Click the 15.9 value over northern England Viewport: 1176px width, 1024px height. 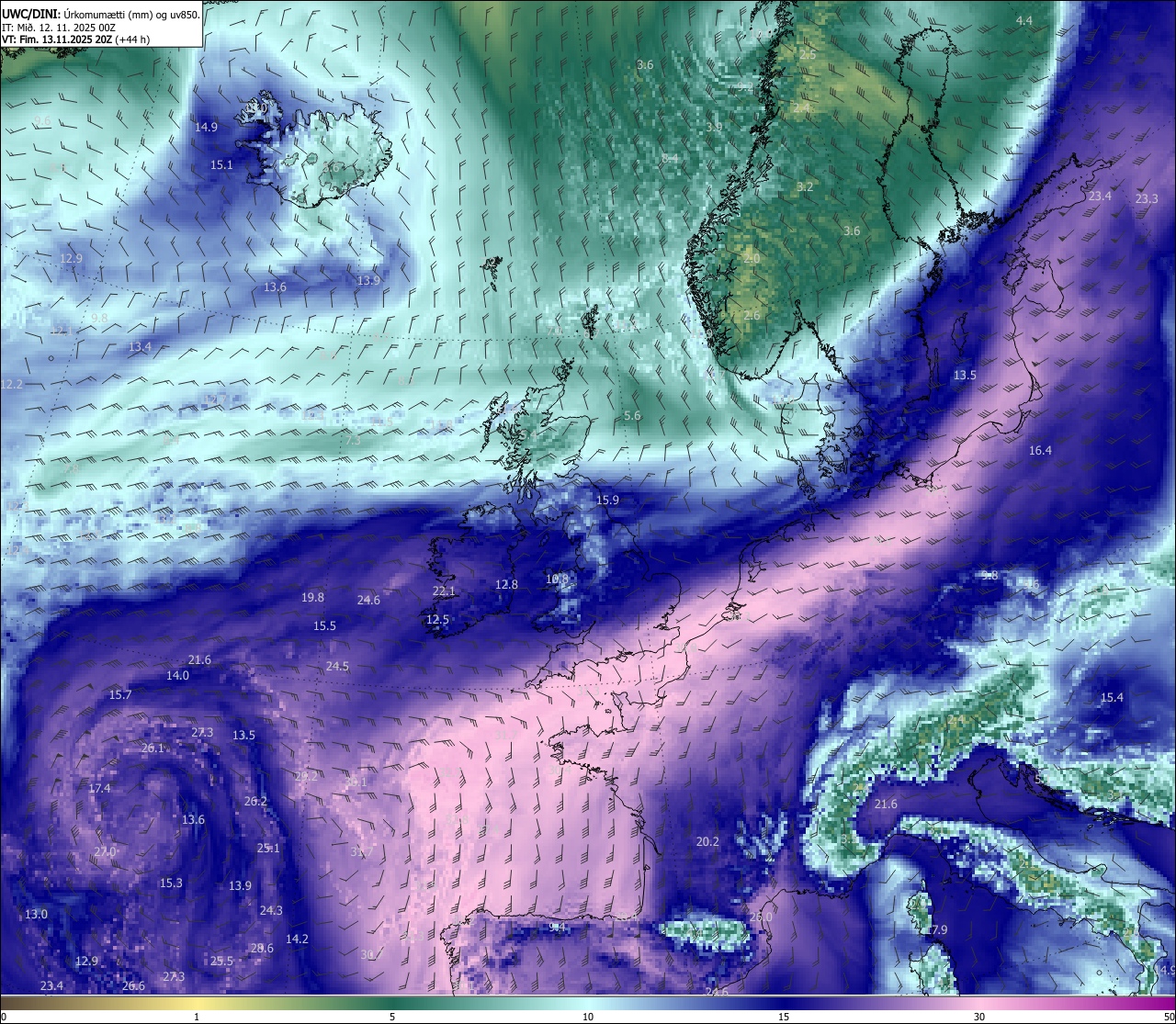pyautogui.click(x=607, y=501)
